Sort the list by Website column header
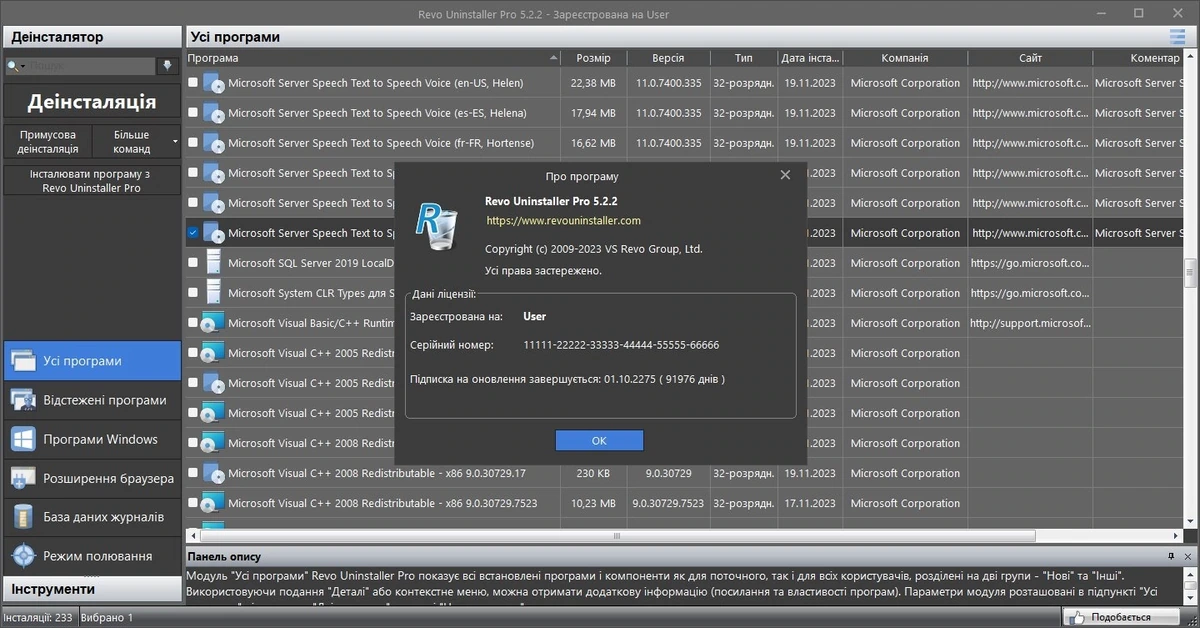Screen dimensions: 1200x628 tap(1030, 58)
